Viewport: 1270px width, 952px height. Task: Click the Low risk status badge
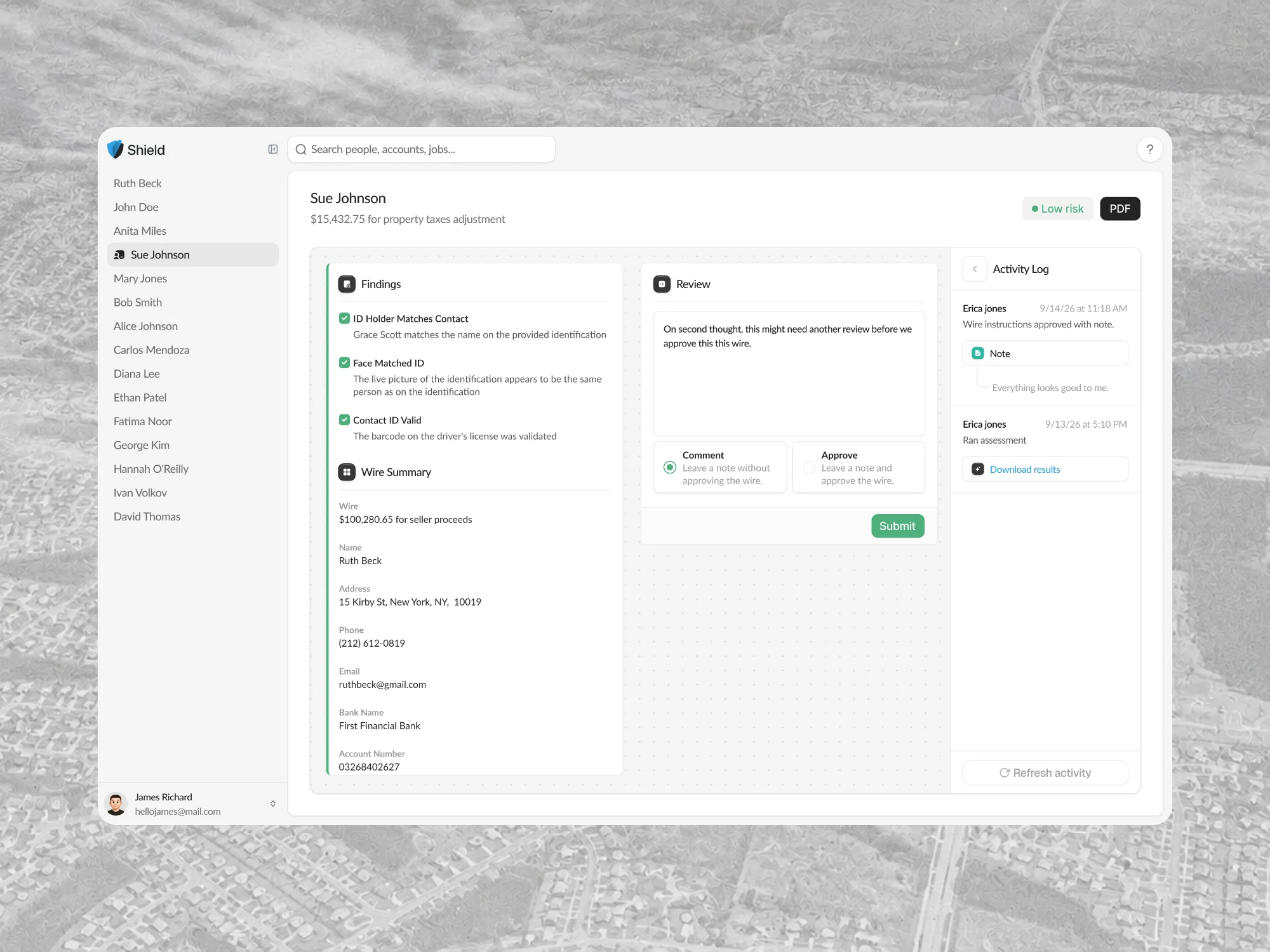tap(1057, 209)
